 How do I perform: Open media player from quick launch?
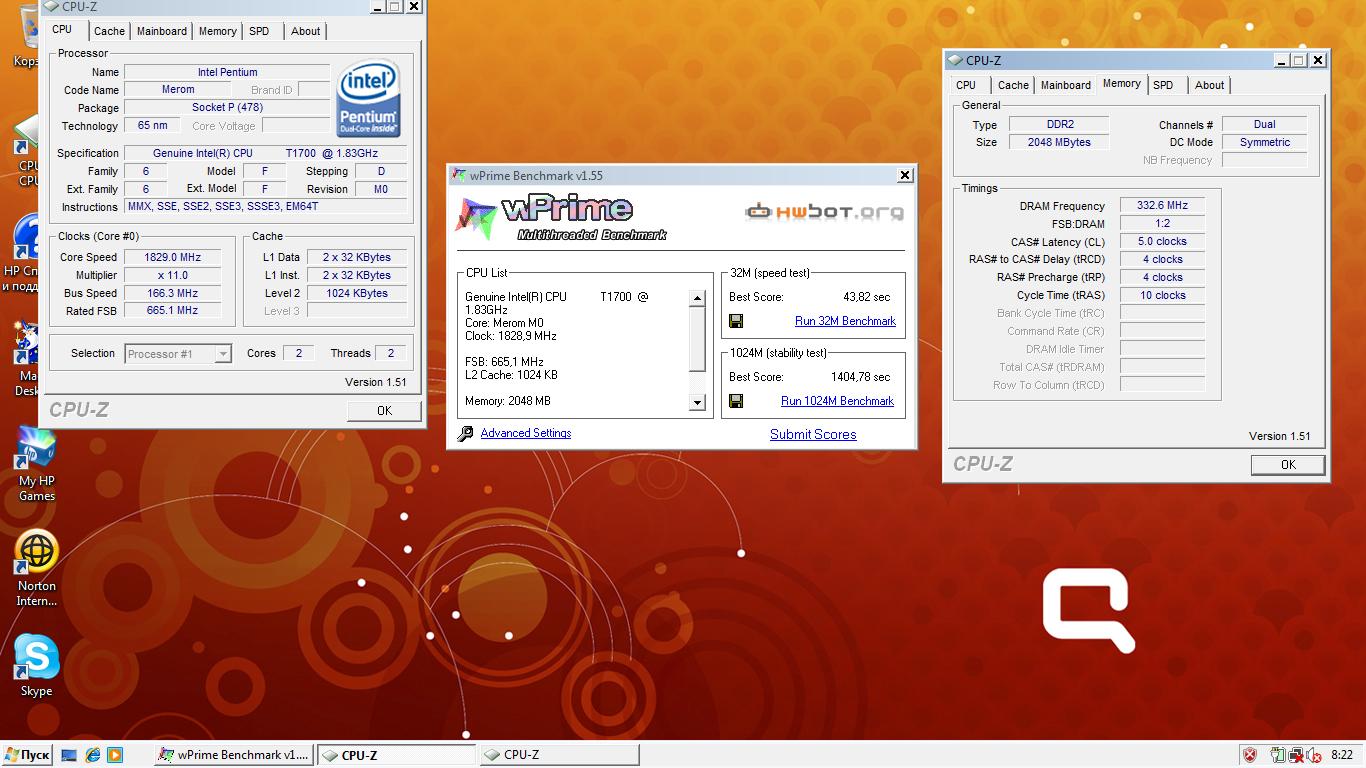pos(115,755)
